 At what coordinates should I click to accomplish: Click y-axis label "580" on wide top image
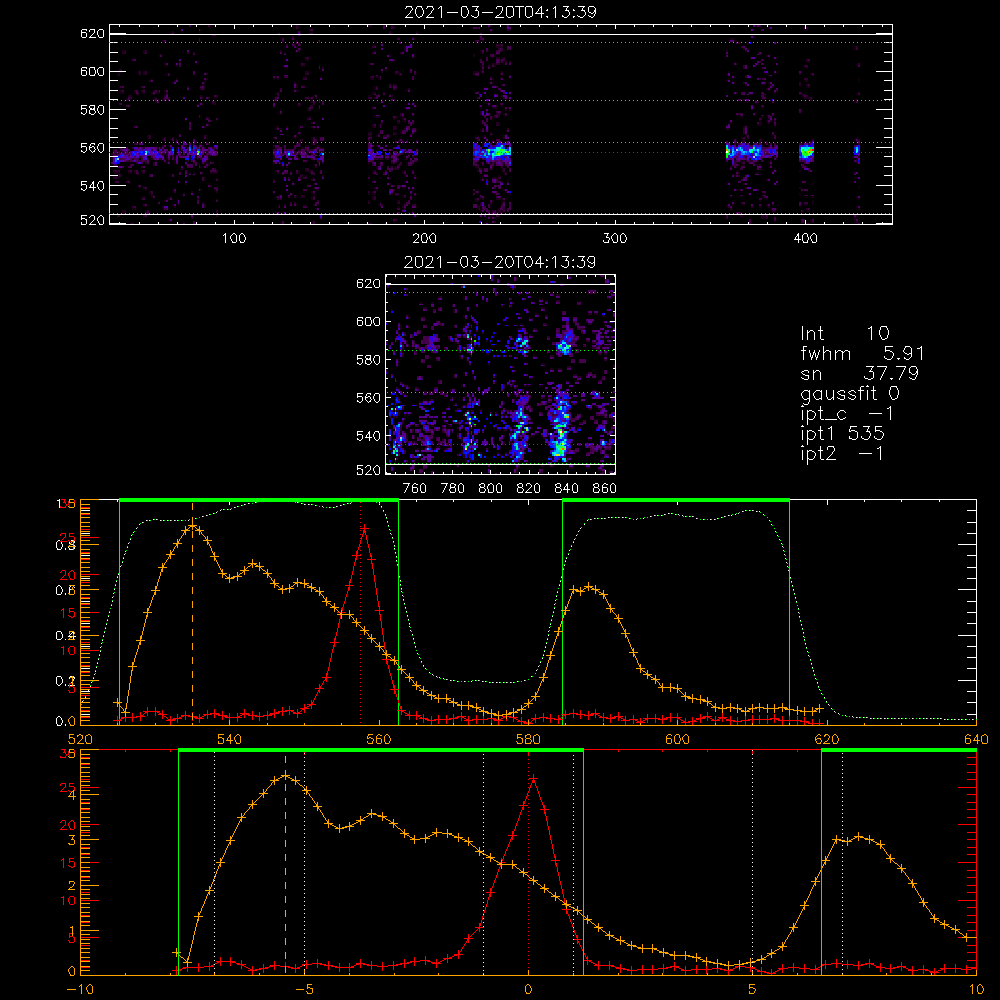92,110
